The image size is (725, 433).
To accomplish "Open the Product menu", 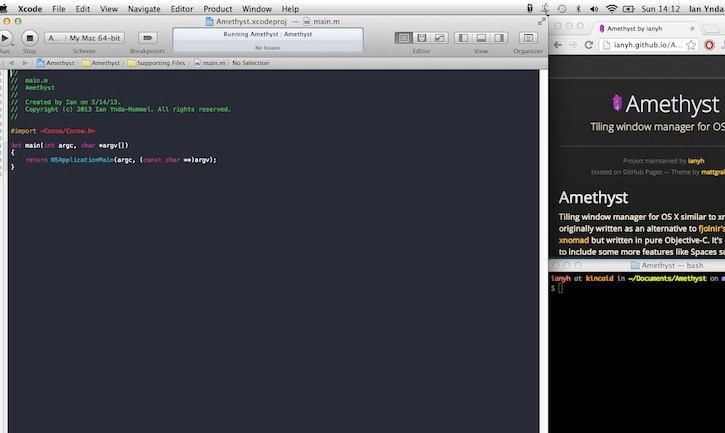I will click(218, 9).
